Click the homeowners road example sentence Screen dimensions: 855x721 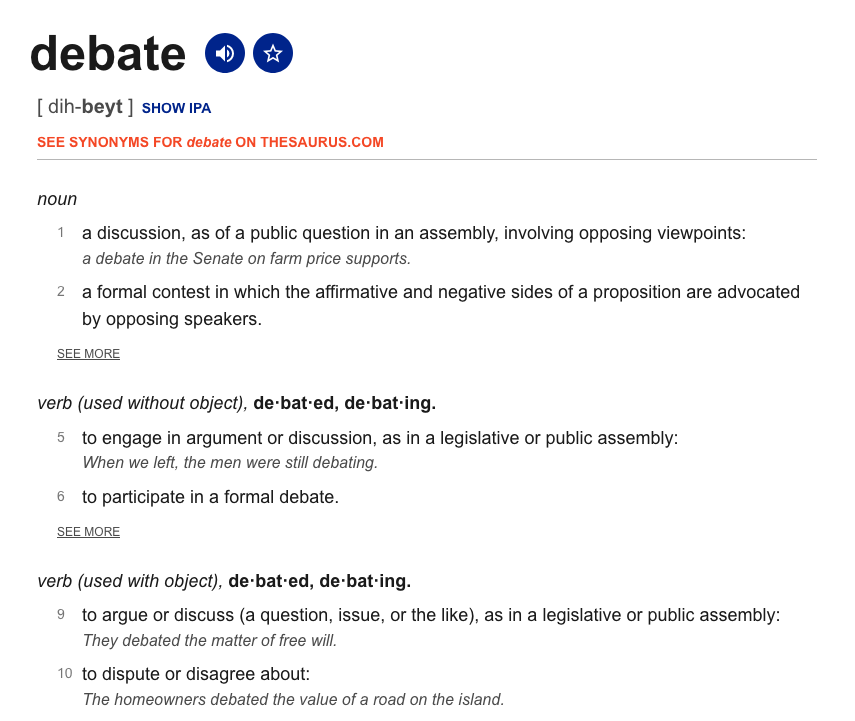click(x=293, y=699)
